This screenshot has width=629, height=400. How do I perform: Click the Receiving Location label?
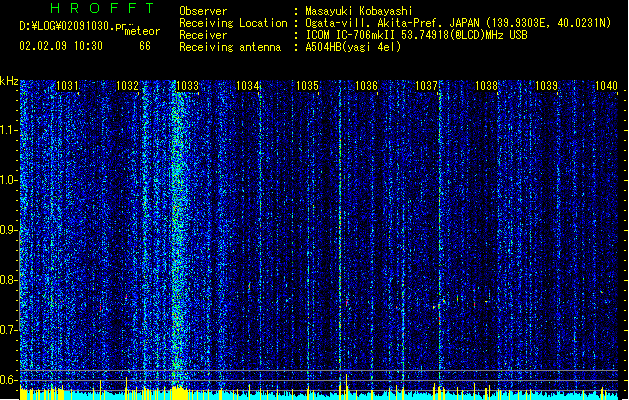pos(233,23)
